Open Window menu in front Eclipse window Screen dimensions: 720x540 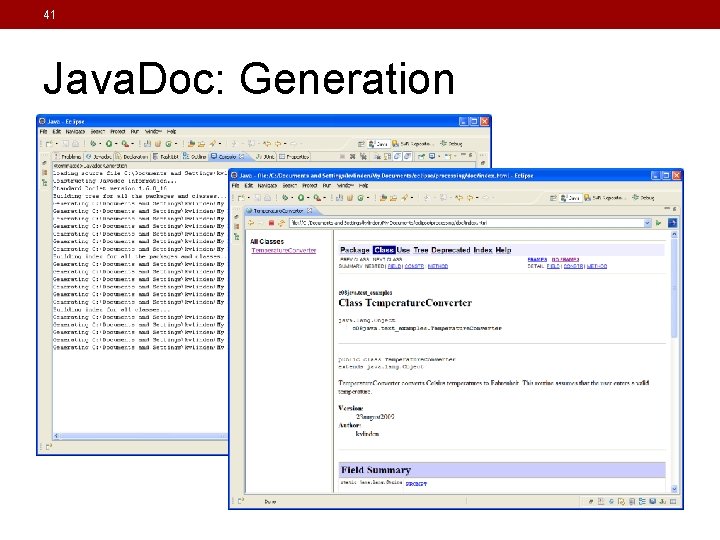pos(345,186)
